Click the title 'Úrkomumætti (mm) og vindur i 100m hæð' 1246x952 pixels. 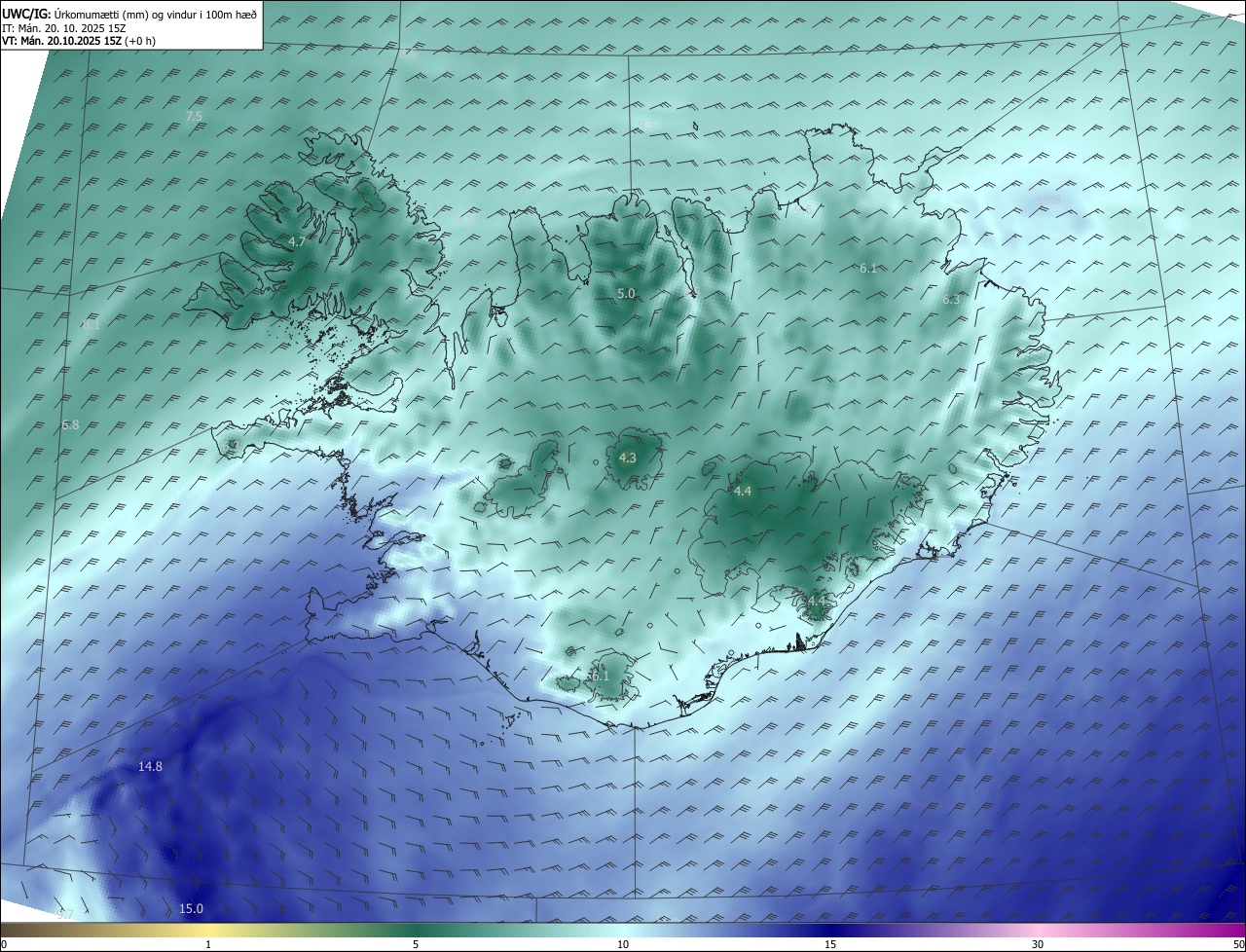click(156, 15)
